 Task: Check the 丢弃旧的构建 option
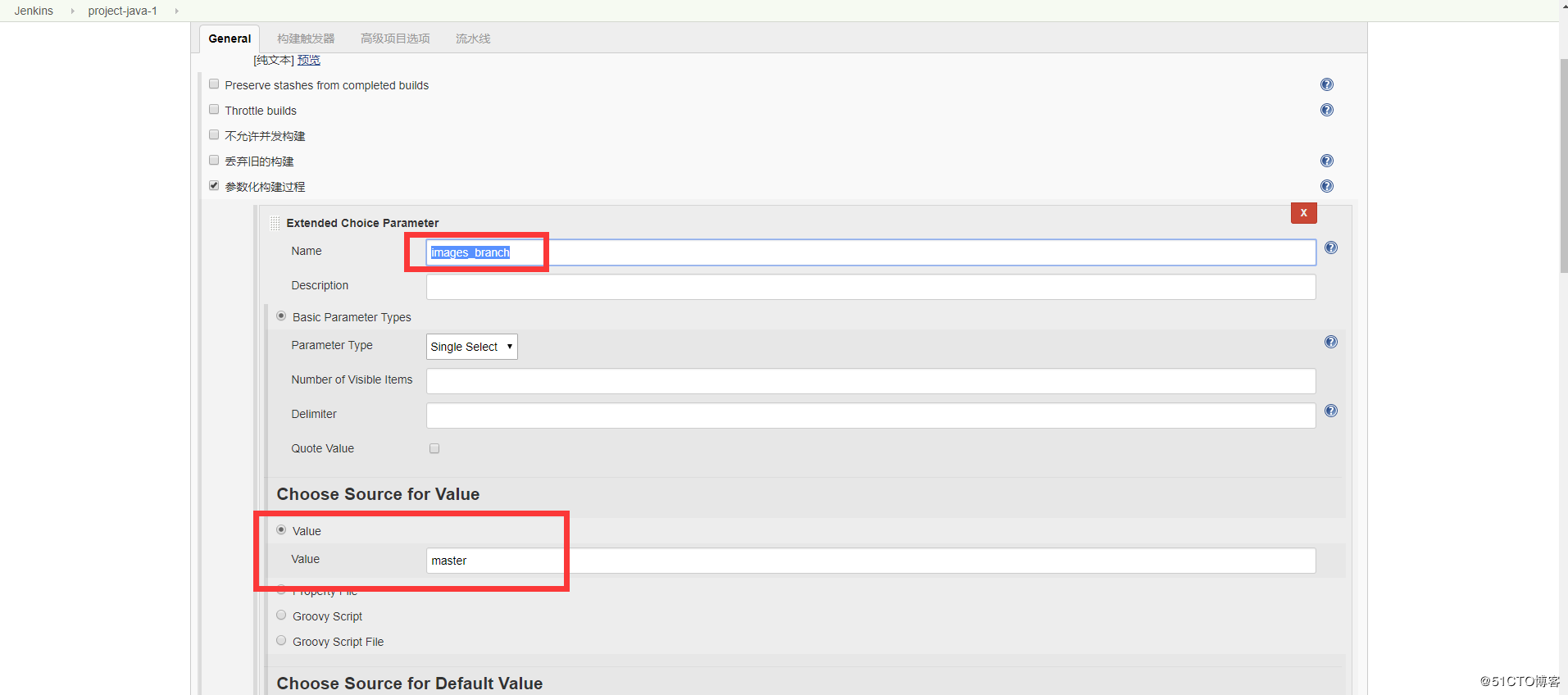coord(214,160)
